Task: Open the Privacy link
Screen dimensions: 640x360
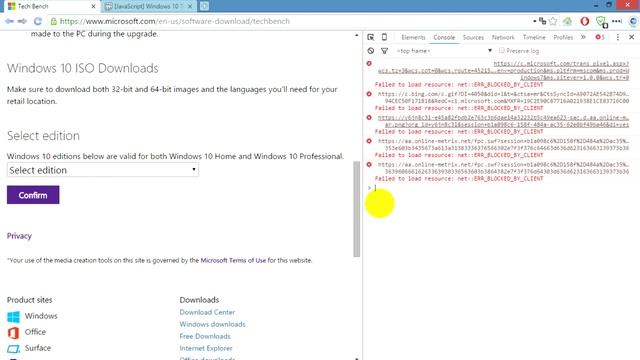Action: (19, 236)
